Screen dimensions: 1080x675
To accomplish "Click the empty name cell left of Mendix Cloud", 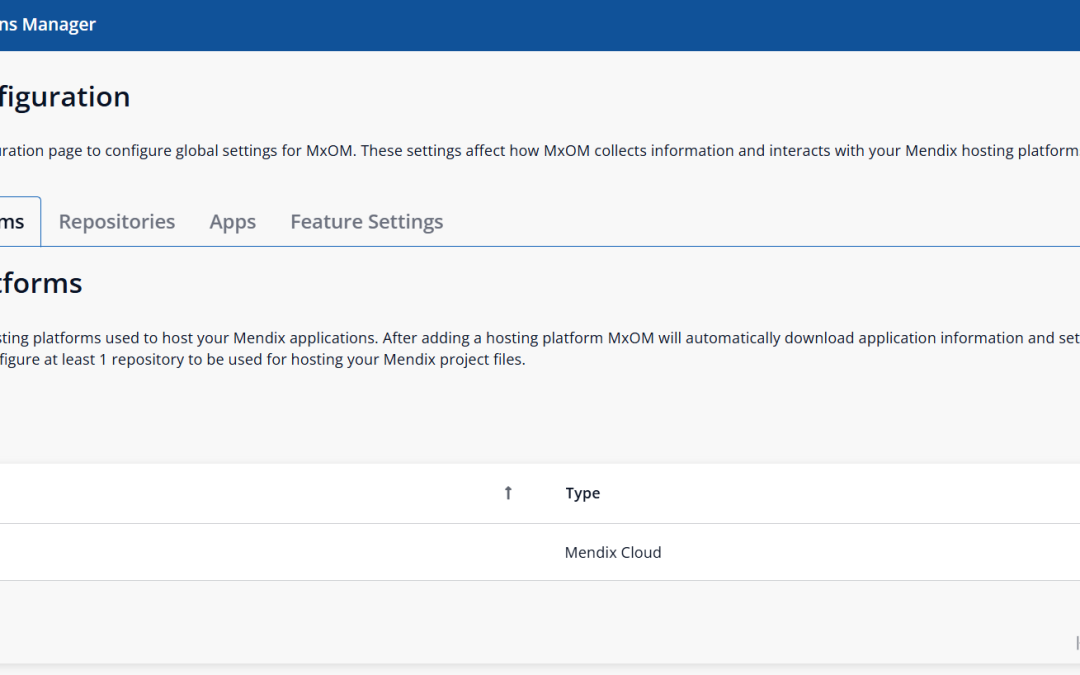I will tap(250, 552).
